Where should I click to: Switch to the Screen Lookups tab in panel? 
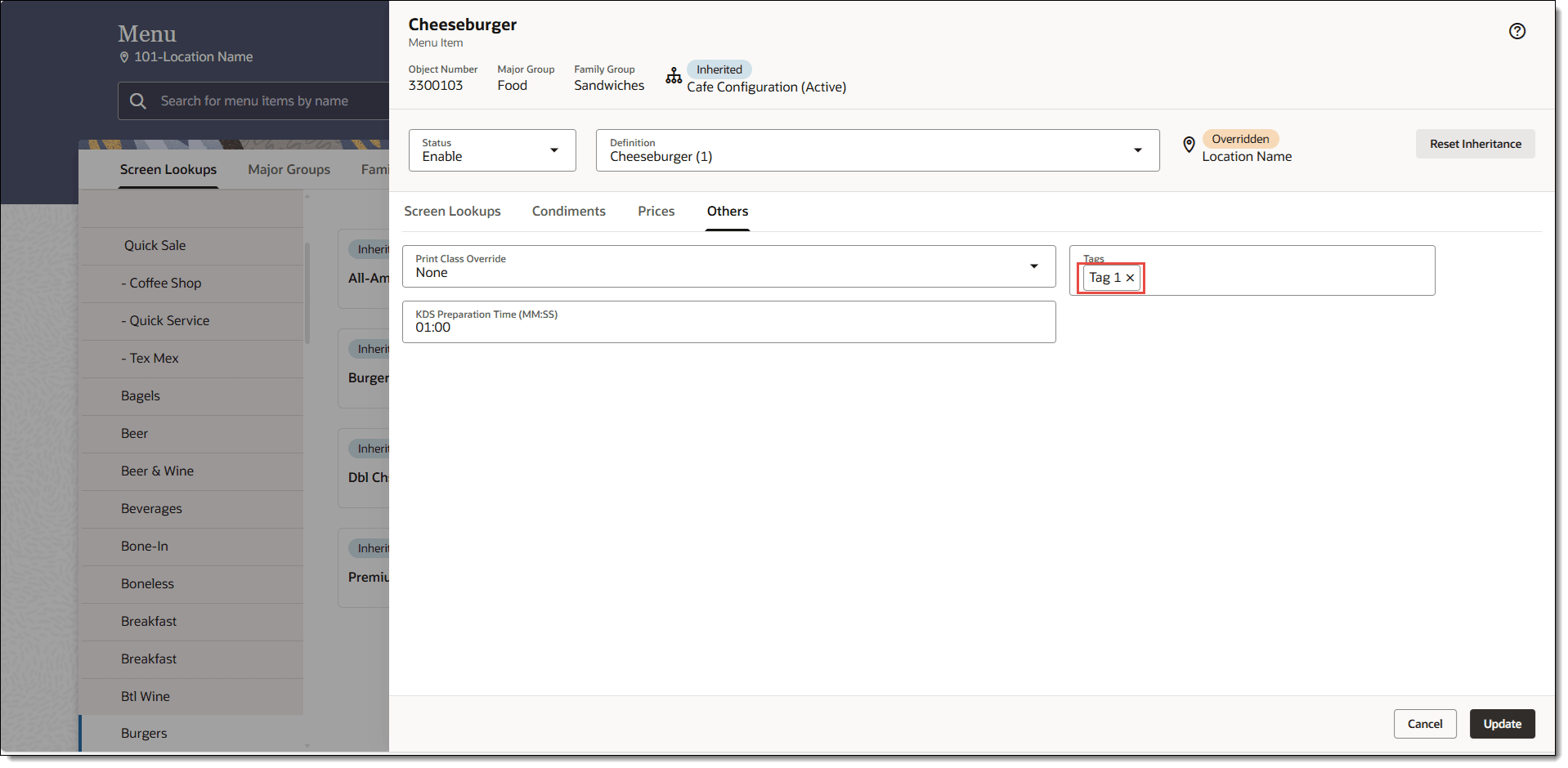tap(452, 211)
